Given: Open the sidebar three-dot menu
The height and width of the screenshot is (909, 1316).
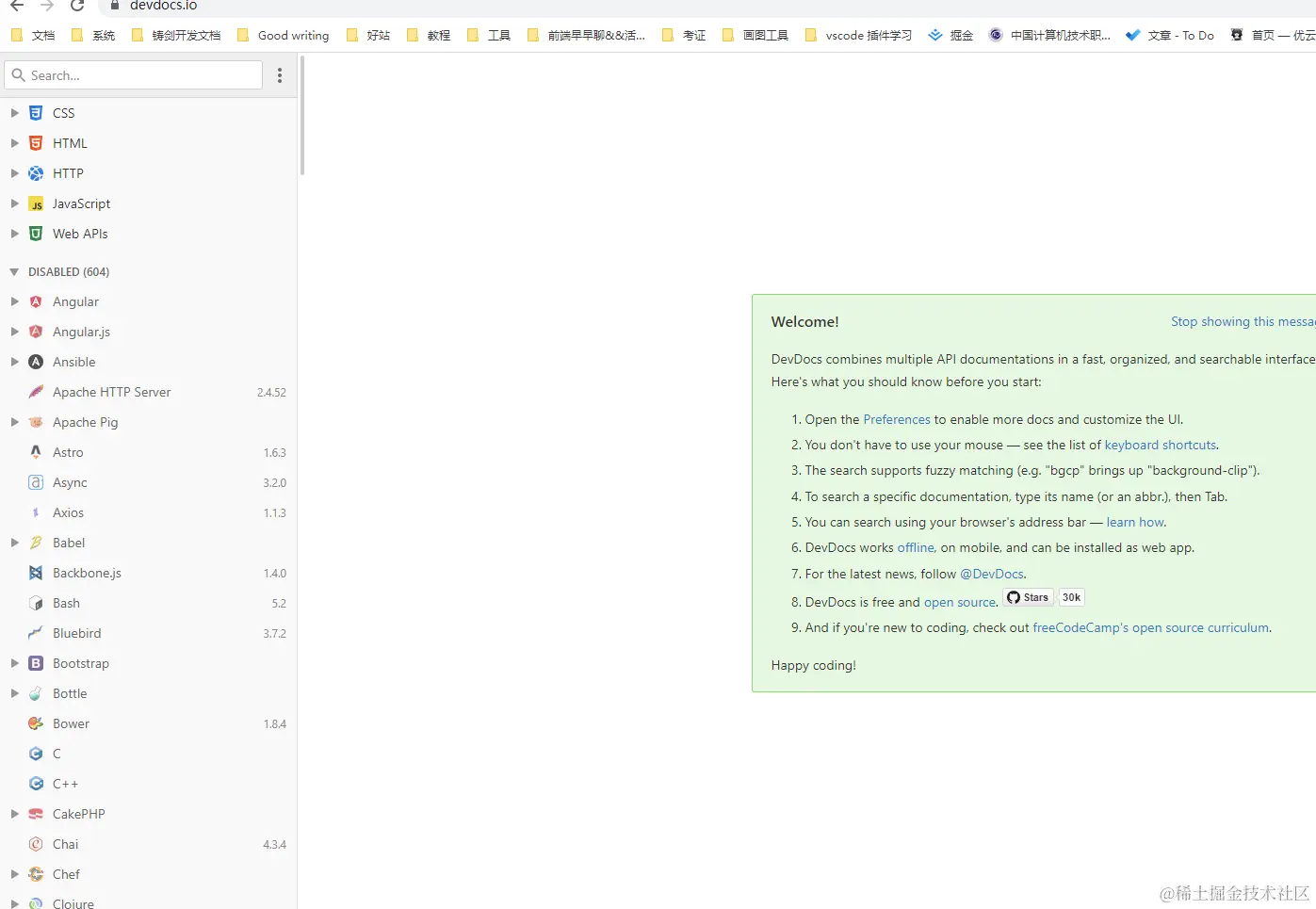Looking at the screenshot, I should click(x=280, y=75).
